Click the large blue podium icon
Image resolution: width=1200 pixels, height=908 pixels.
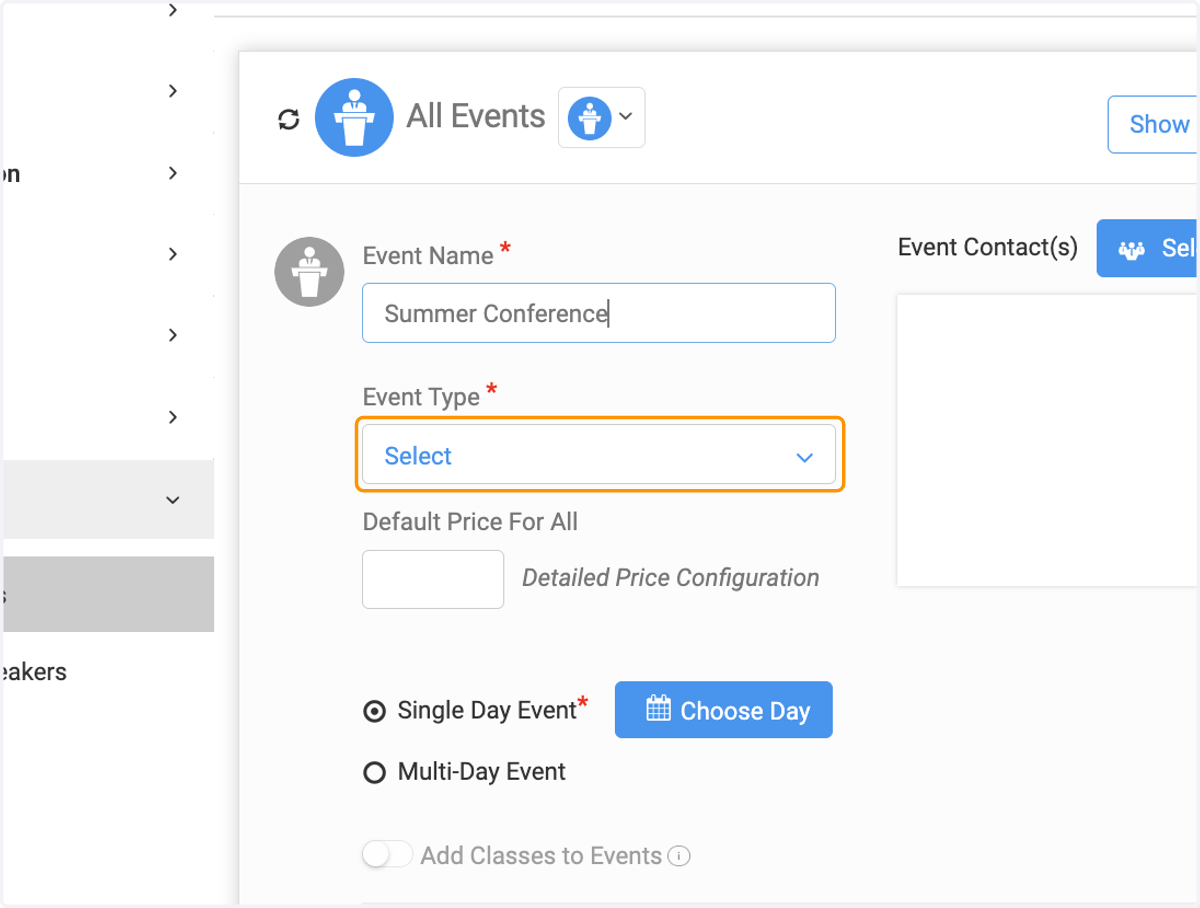[352, 118]
